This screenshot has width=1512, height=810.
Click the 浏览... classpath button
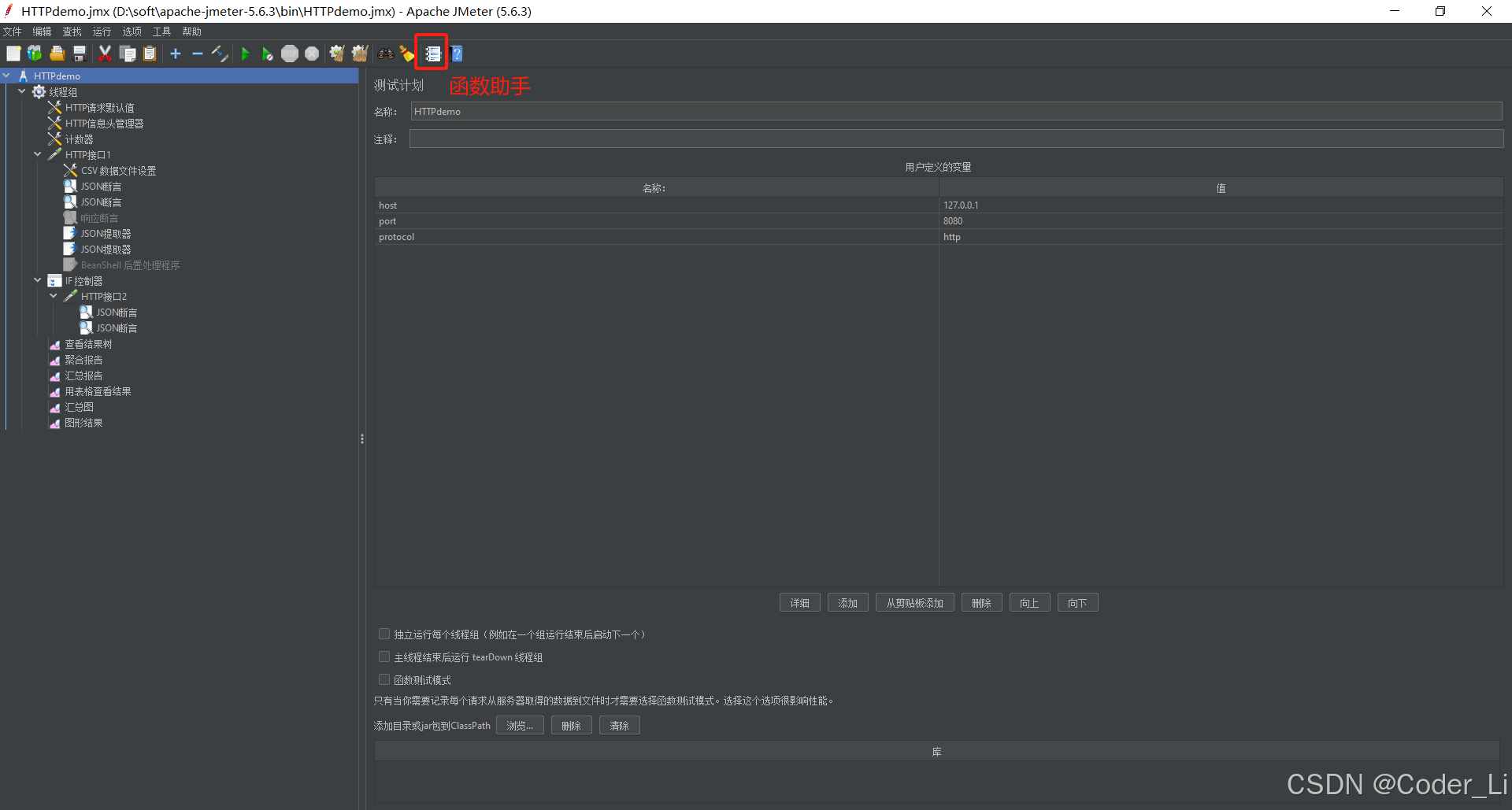pyautogui.click(x=520, y=726)
